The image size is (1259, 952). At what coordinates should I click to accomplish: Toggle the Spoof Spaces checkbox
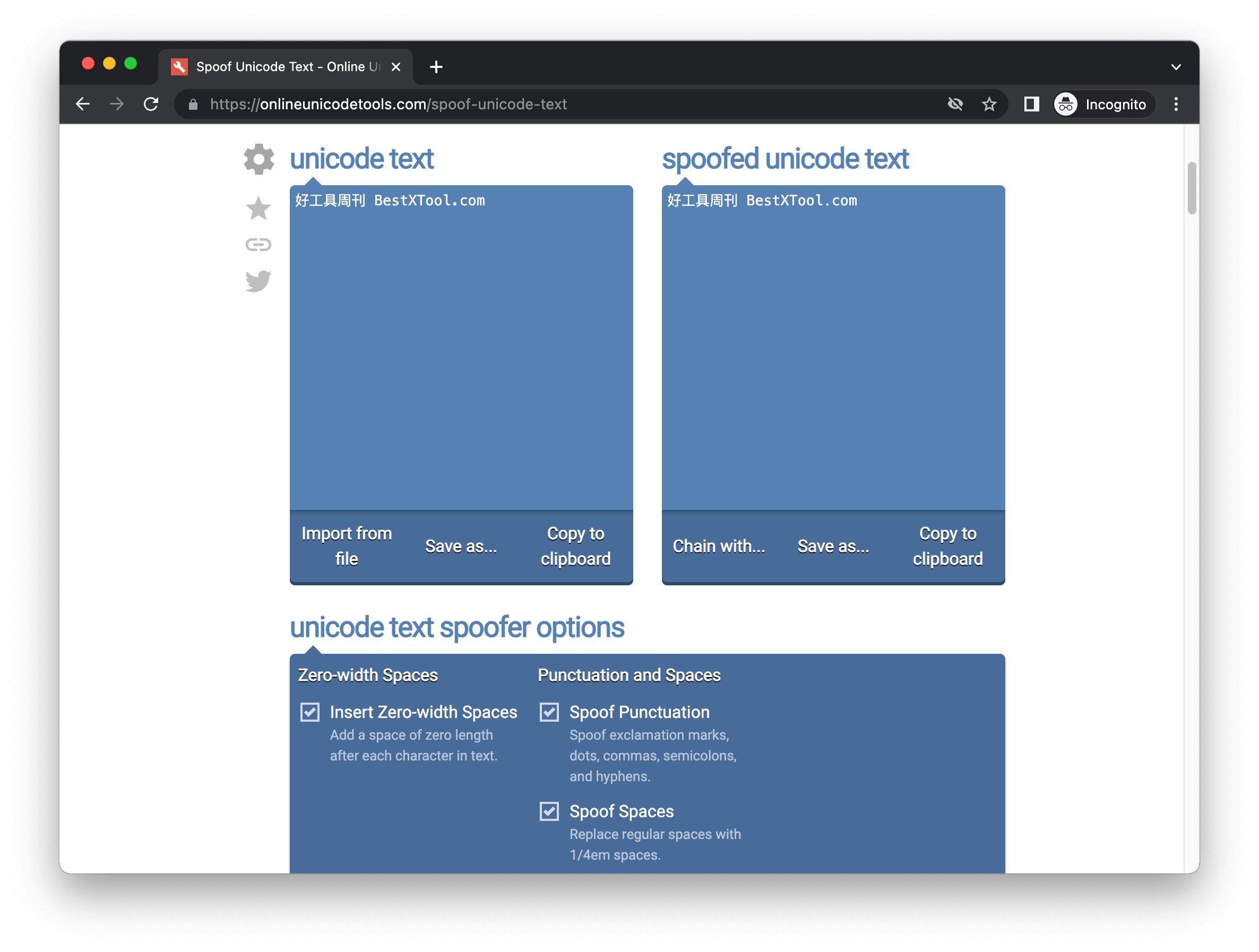tap(549, 811)
